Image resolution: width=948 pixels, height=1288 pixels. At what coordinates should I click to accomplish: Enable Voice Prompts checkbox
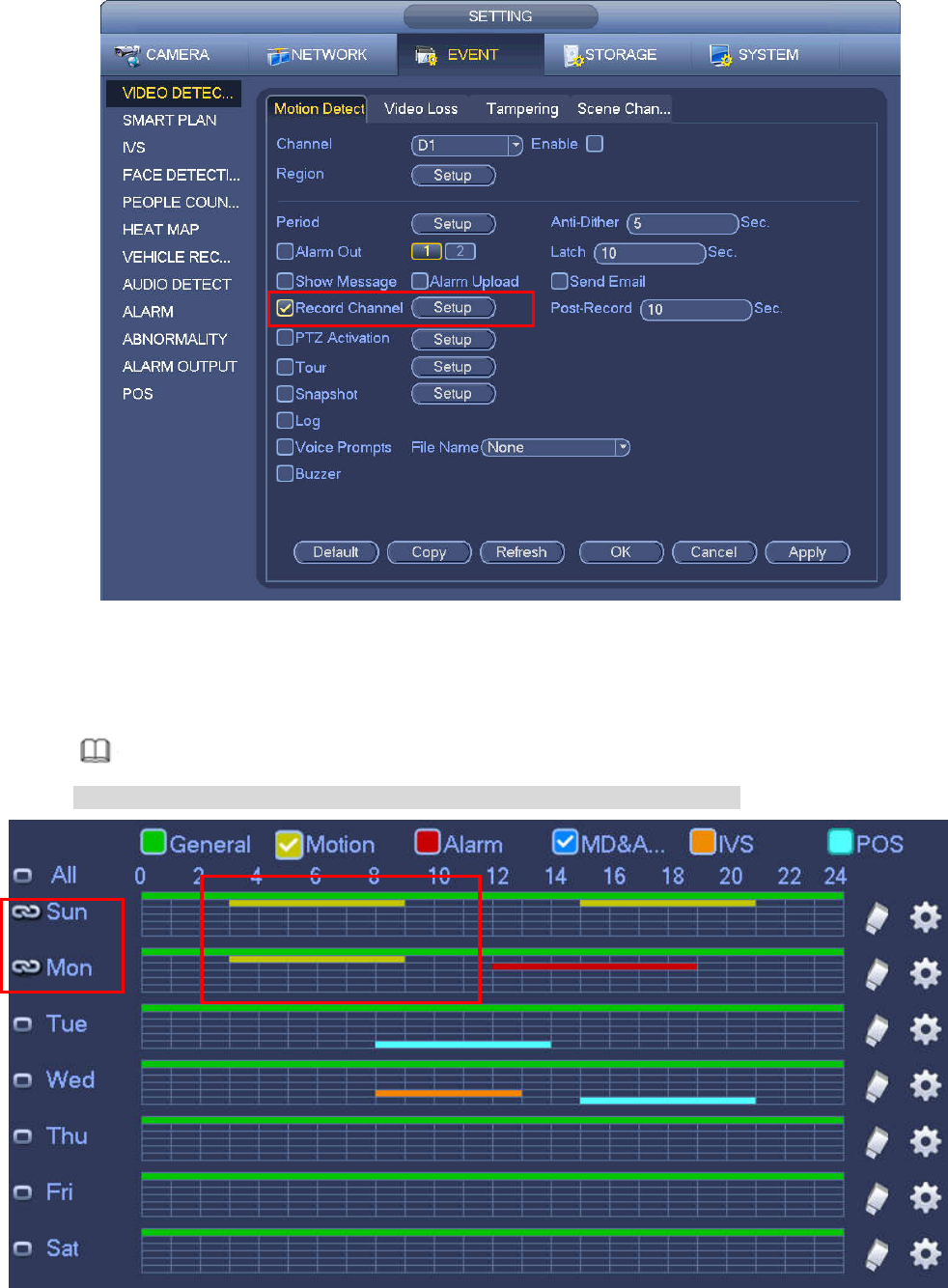pos(285,447)
